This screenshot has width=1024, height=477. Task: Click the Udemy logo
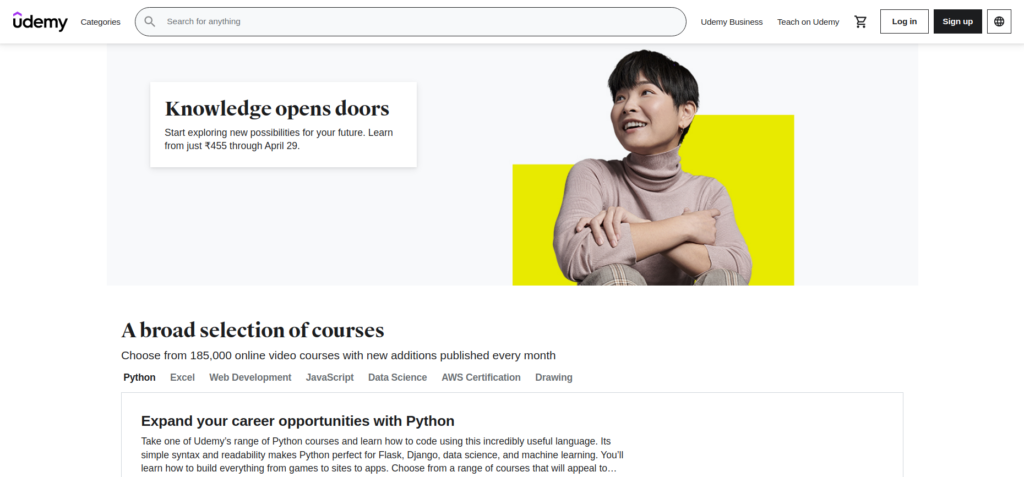[x=40, y=22]
